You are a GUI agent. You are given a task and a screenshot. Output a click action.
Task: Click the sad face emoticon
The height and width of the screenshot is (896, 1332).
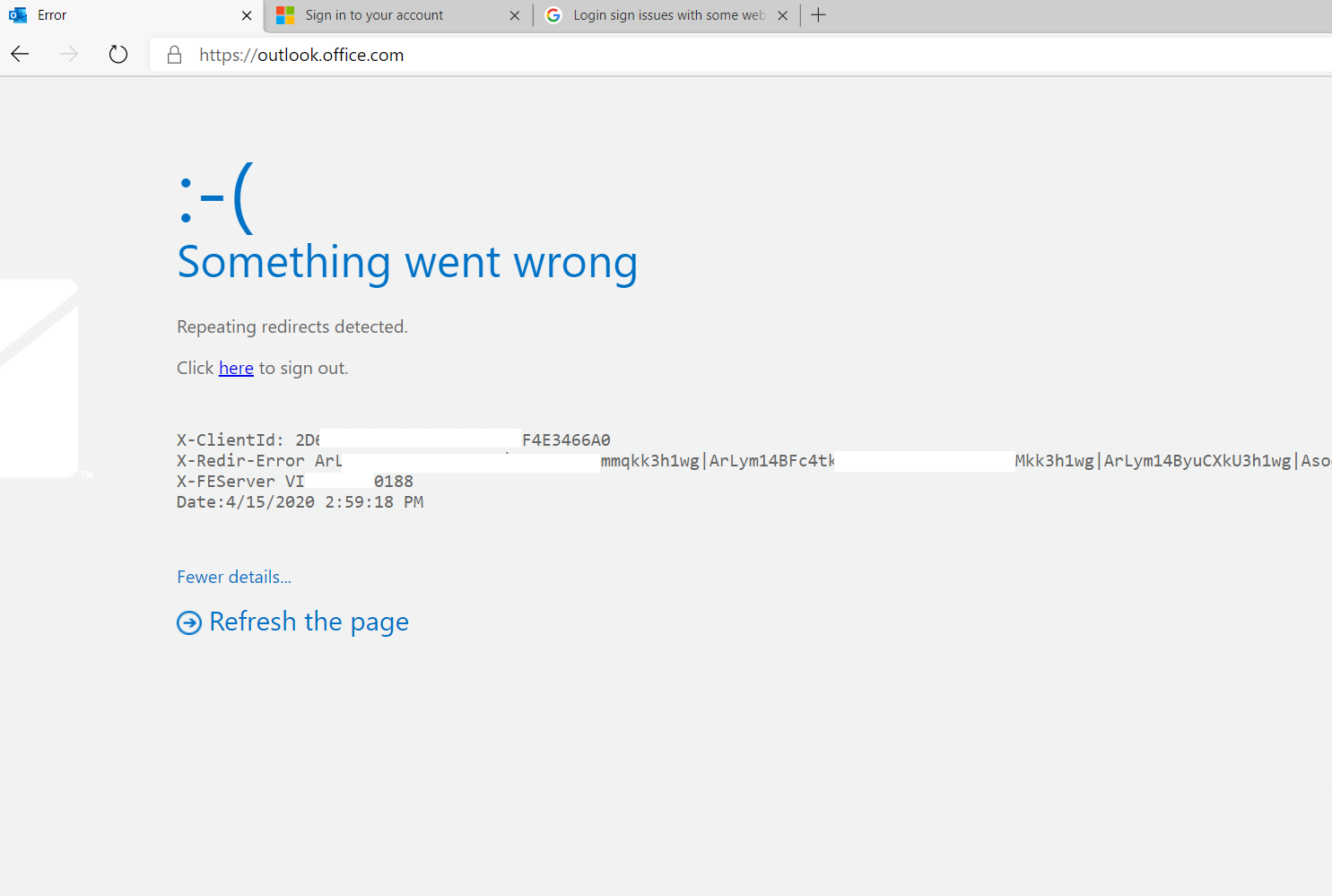tap(216, 197)
